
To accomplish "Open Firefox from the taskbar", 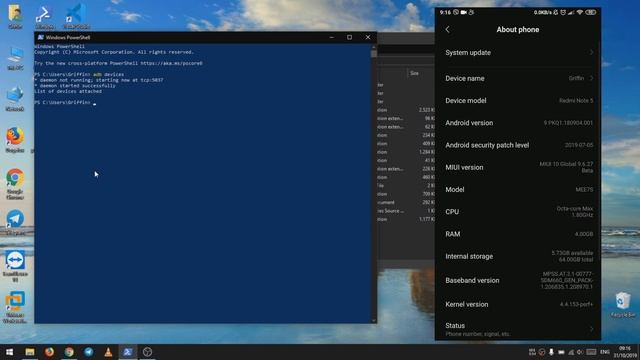I will click(x=49, y=351).
